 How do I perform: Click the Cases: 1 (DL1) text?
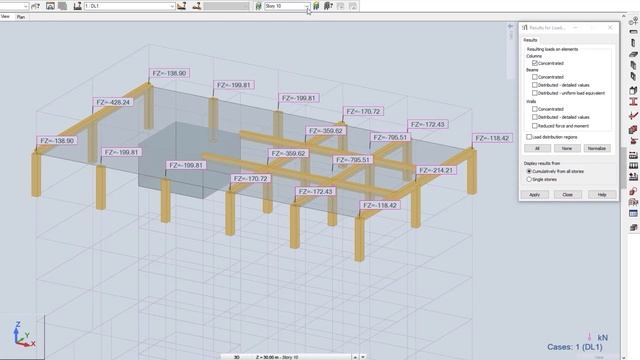coord(575,347)
